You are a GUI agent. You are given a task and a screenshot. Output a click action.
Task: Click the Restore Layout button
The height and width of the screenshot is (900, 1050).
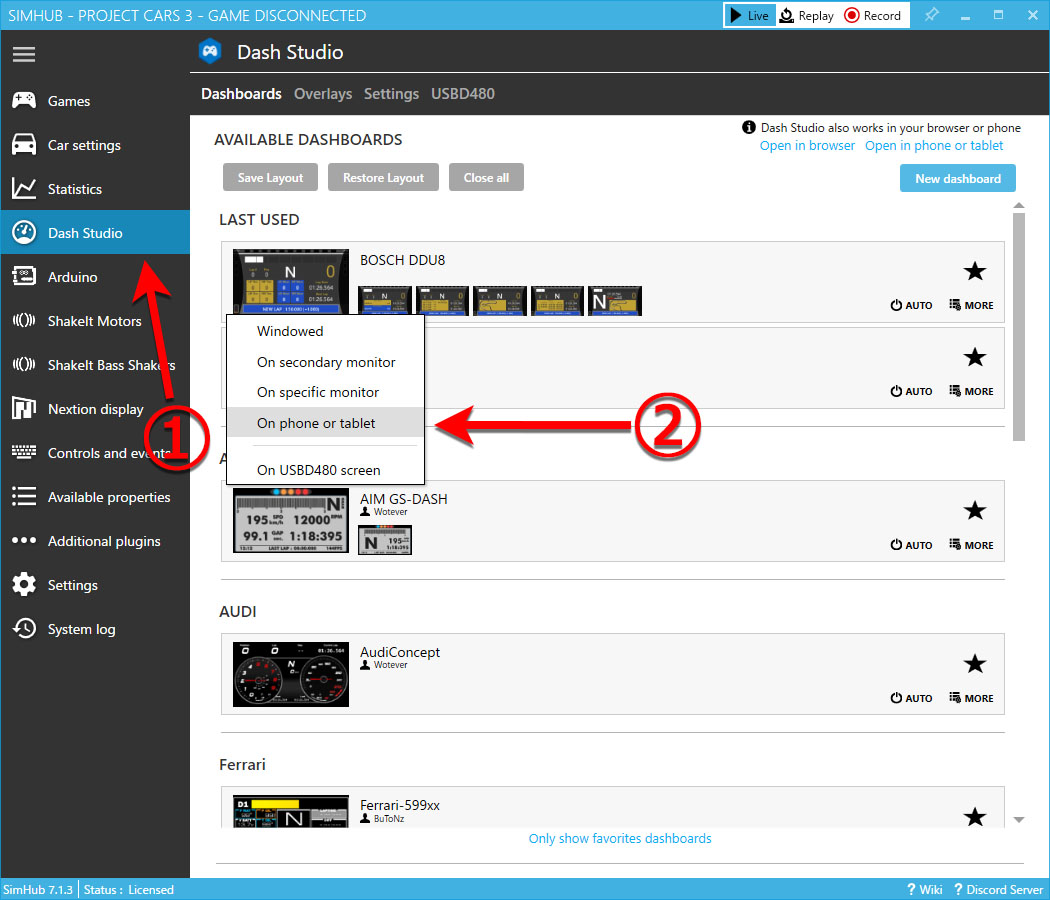(x=384, y=177)
